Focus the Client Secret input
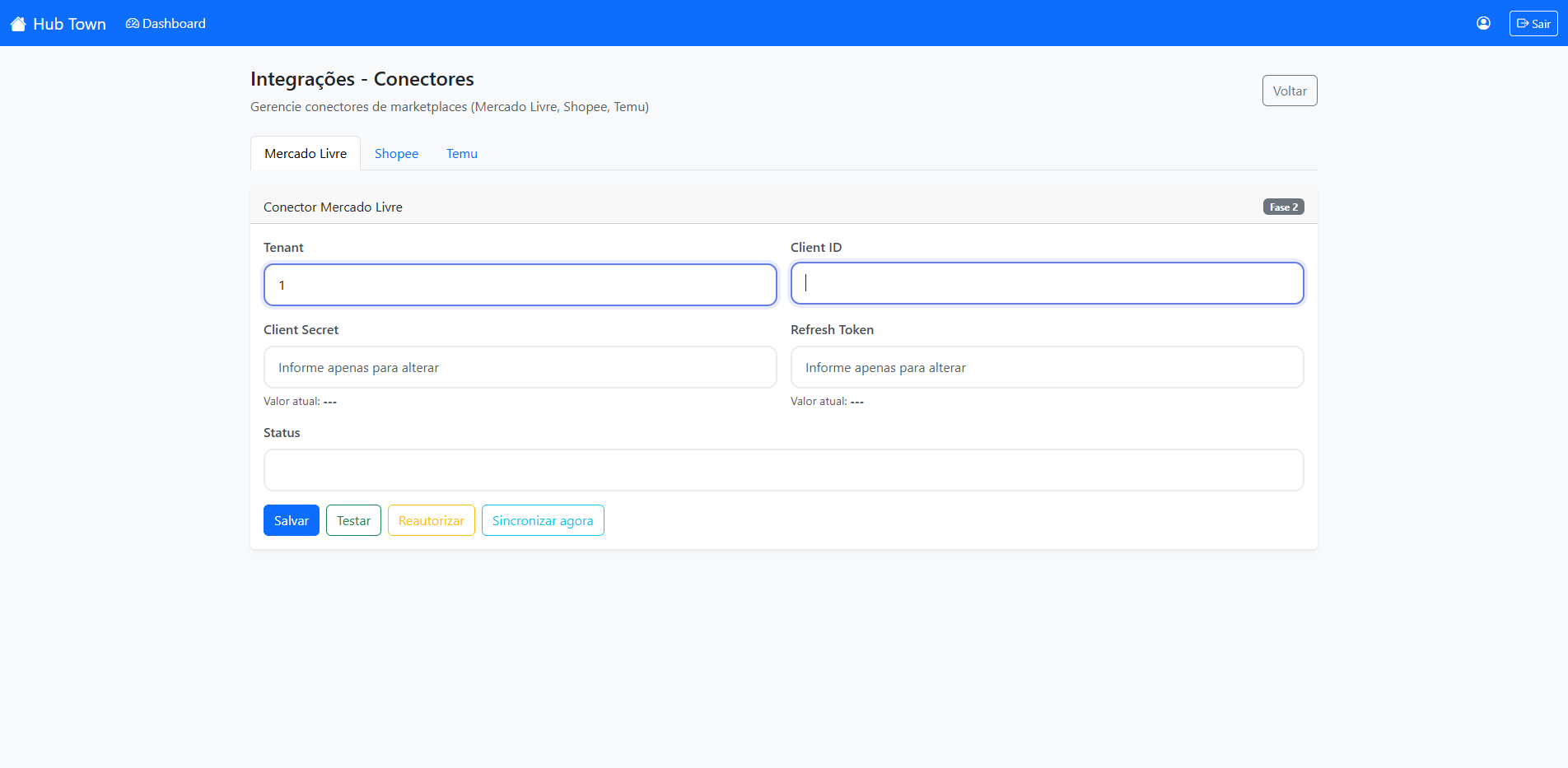The height and width of the screenshot is (768, 1568). point(520,367)
